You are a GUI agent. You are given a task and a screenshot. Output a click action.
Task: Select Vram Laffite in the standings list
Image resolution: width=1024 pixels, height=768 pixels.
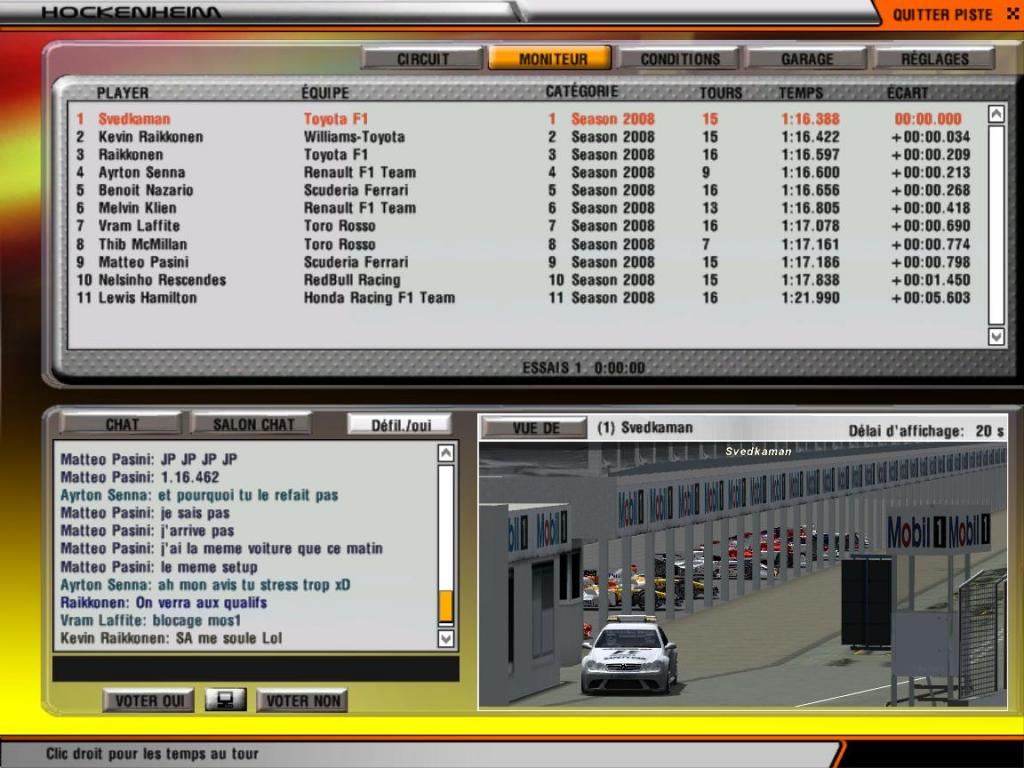(522, 226)
